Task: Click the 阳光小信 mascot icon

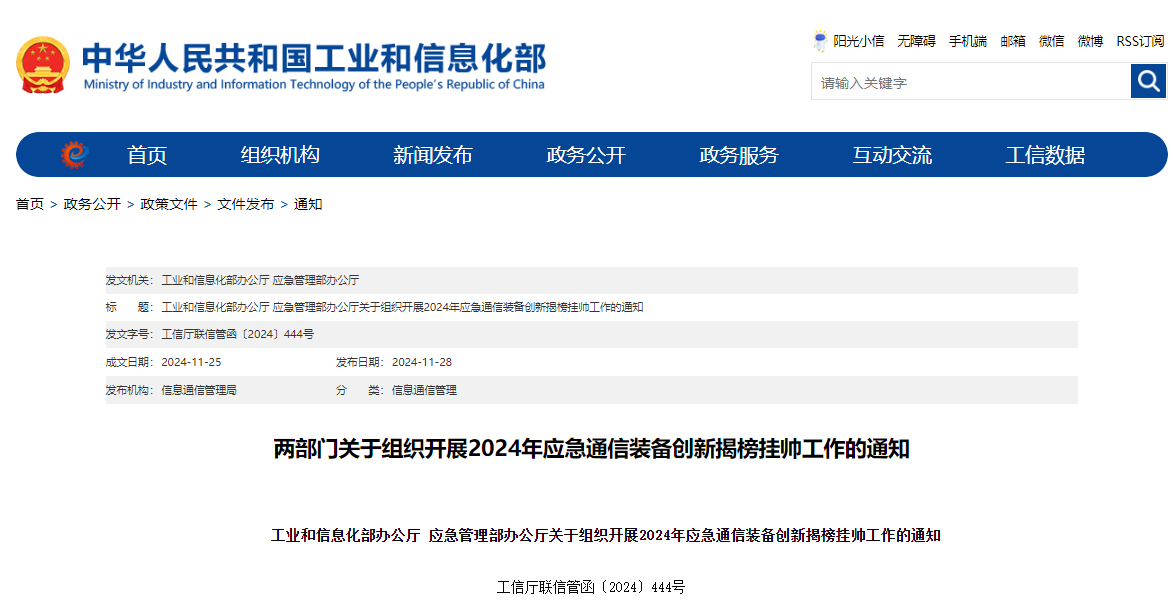Action: click(821, 41)
